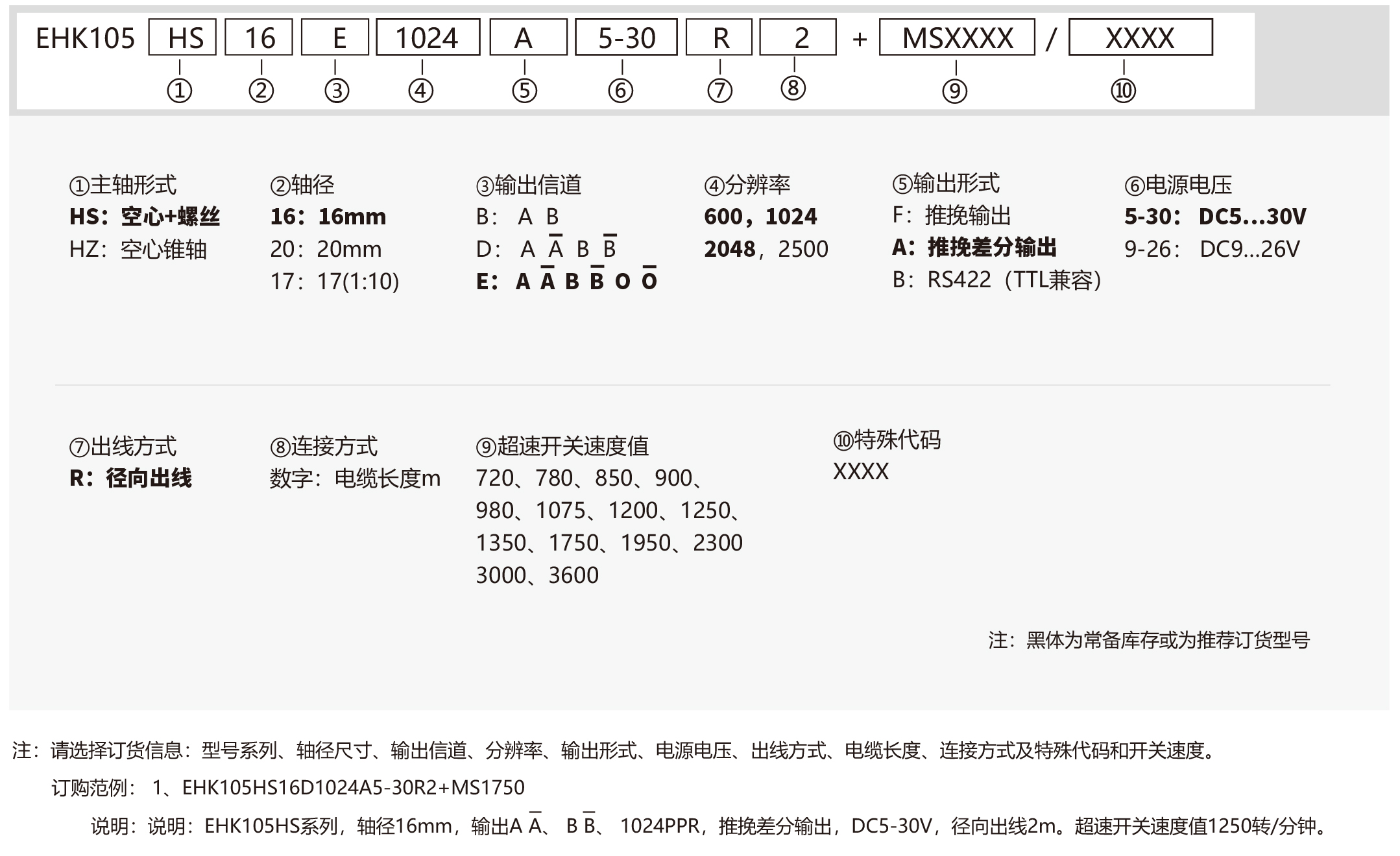Click the MSXXXX code box

[x=957, y=37]
